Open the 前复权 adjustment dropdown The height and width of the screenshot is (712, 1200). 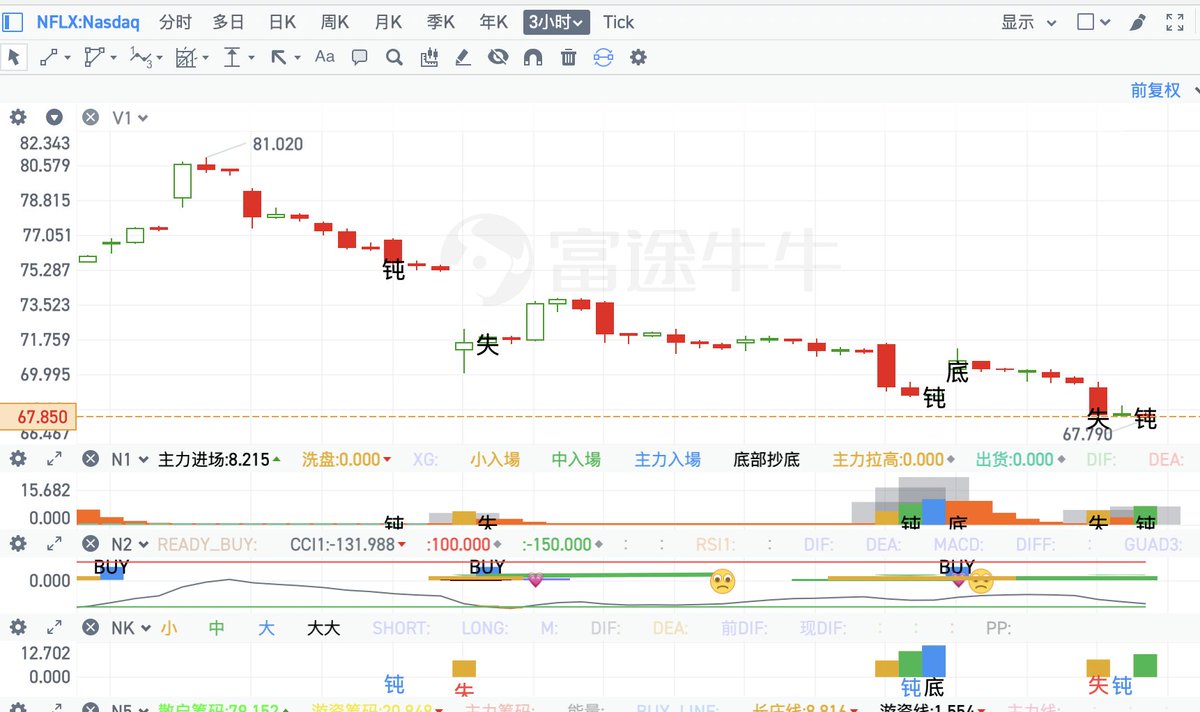[1163, 90]
